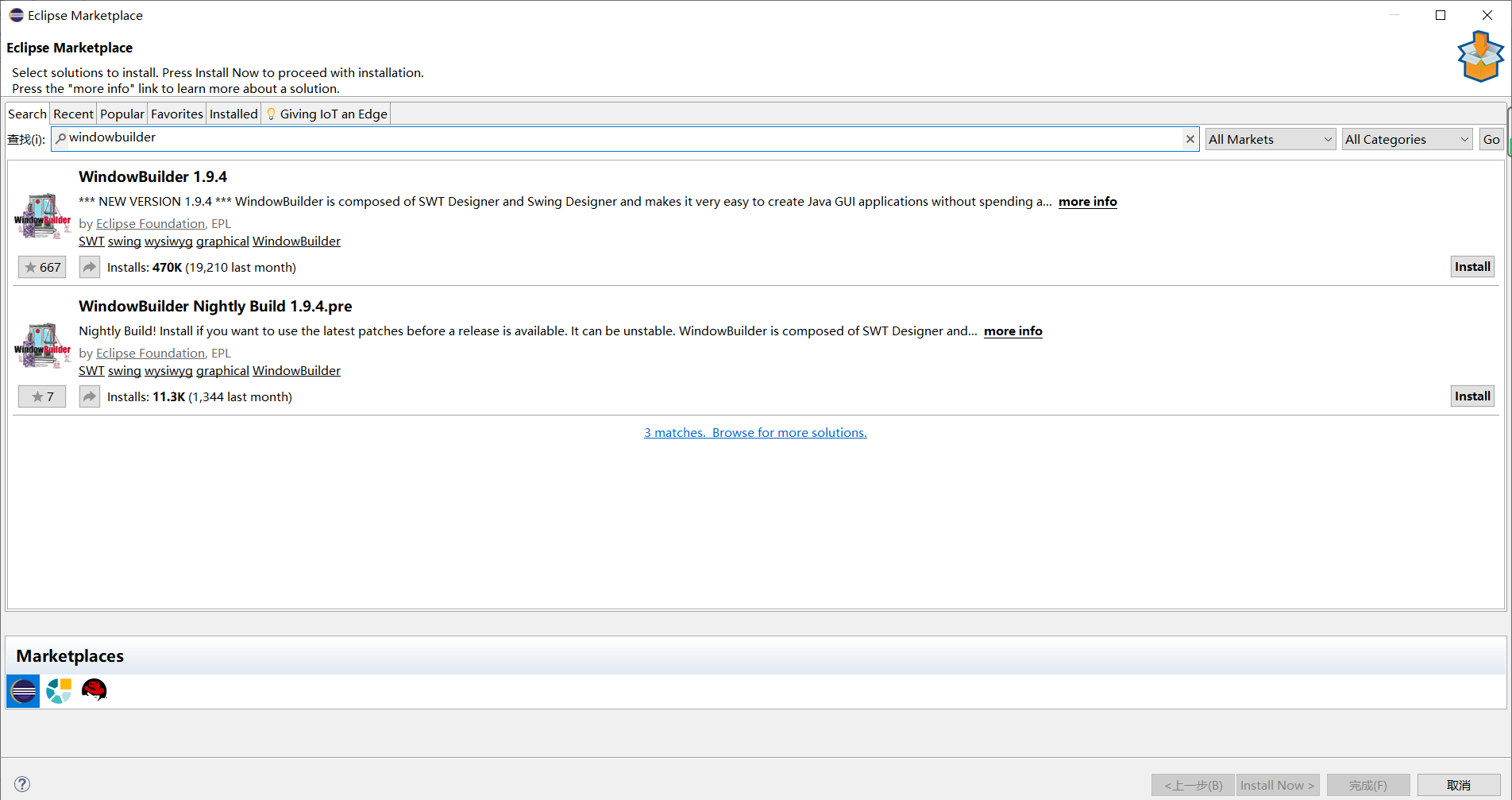Click the lightbulb icon on Giving IoT tab

[x=271, y=114]
